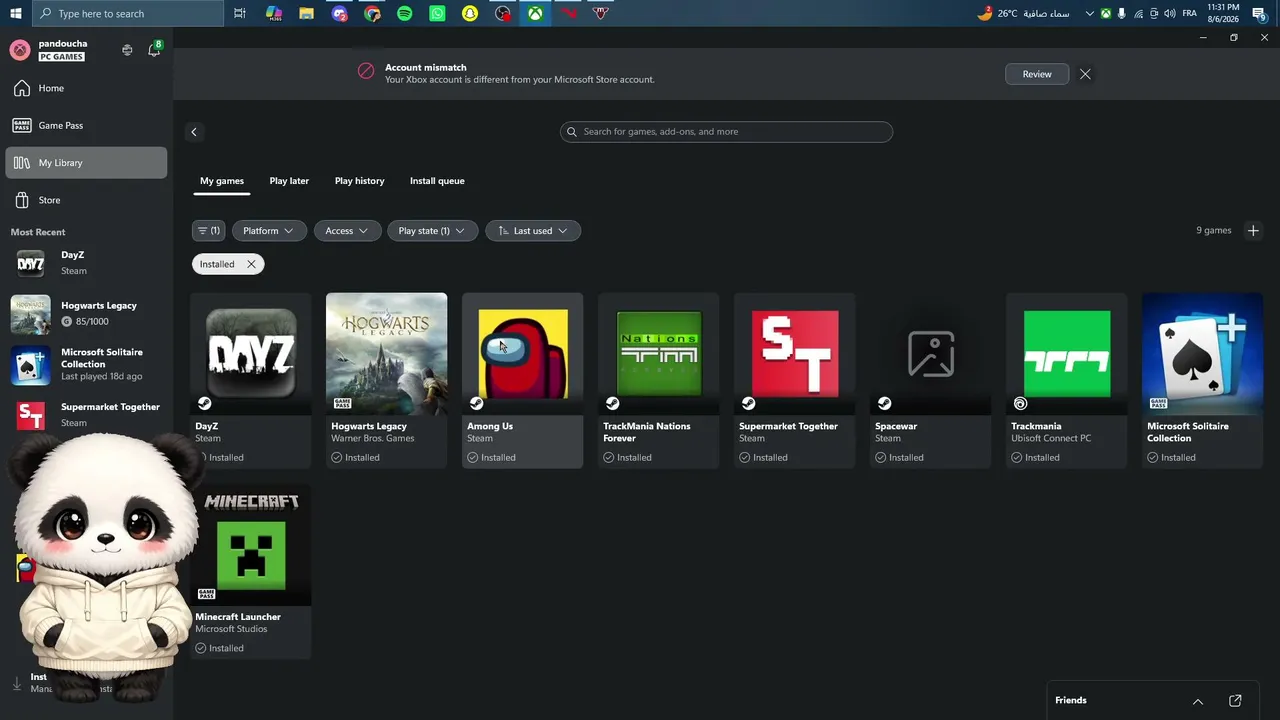Image resolution: width=1280 pixels, height=720 pixels.
Task: Pop out the Friends panel into a window
Action: click(x=1235, y=701)
